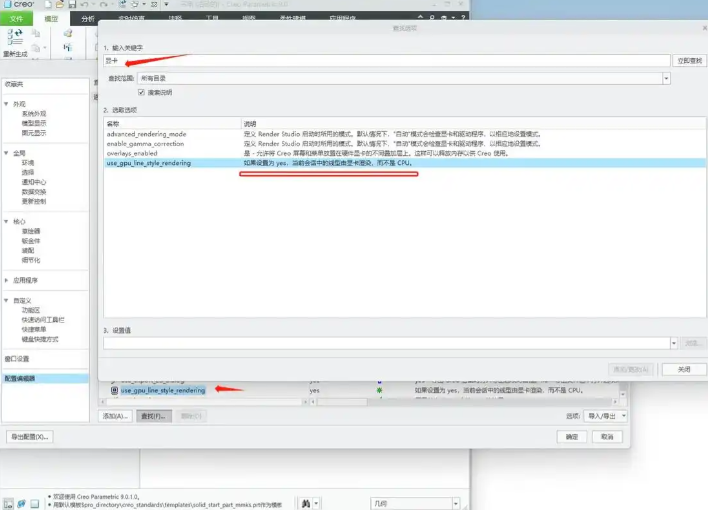
Task: Click the Regenerate (重新生成) ribbon icon
Action: 14,40
